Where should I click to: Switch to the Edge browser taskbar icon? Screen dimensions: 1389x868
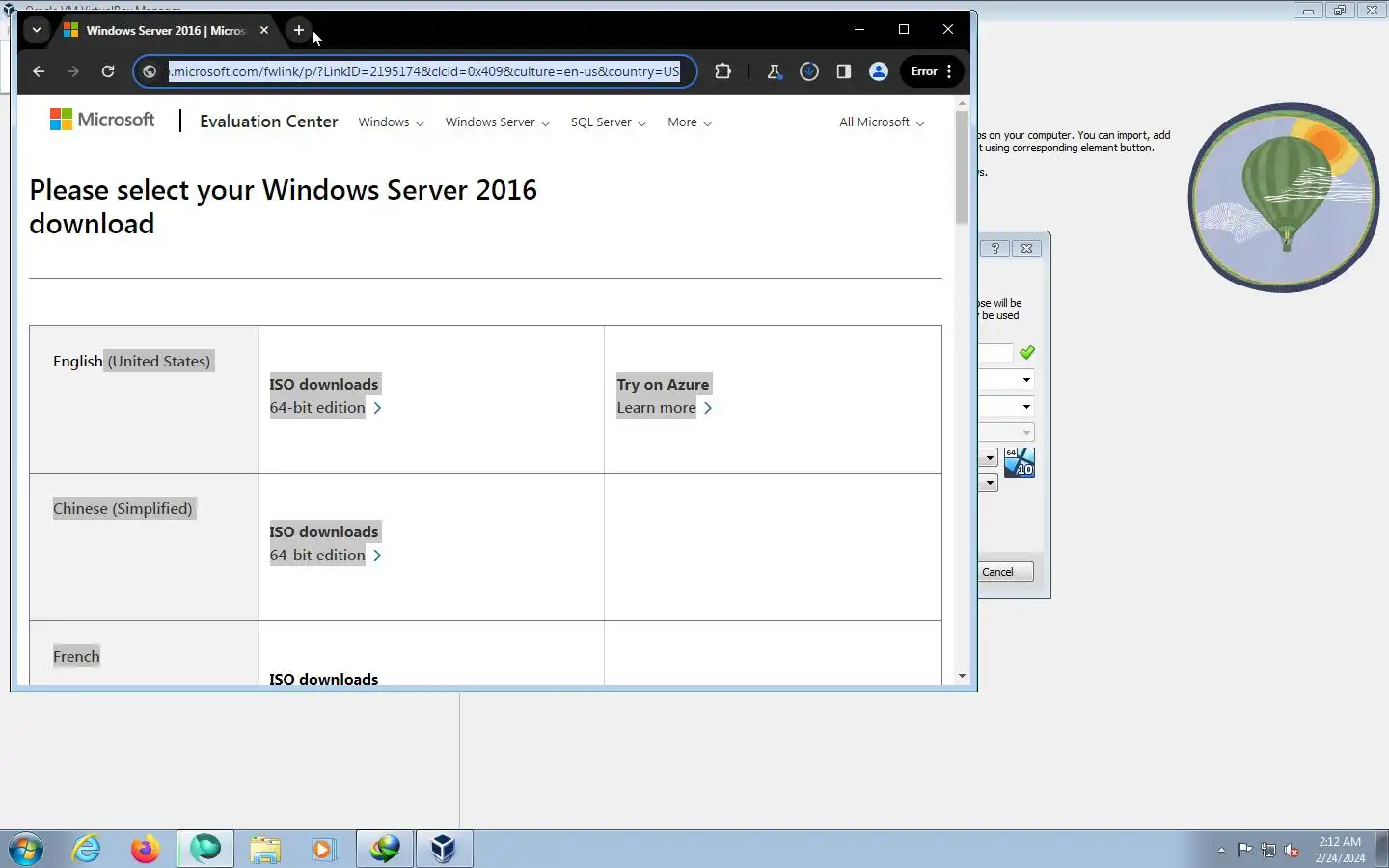(205, 850)
